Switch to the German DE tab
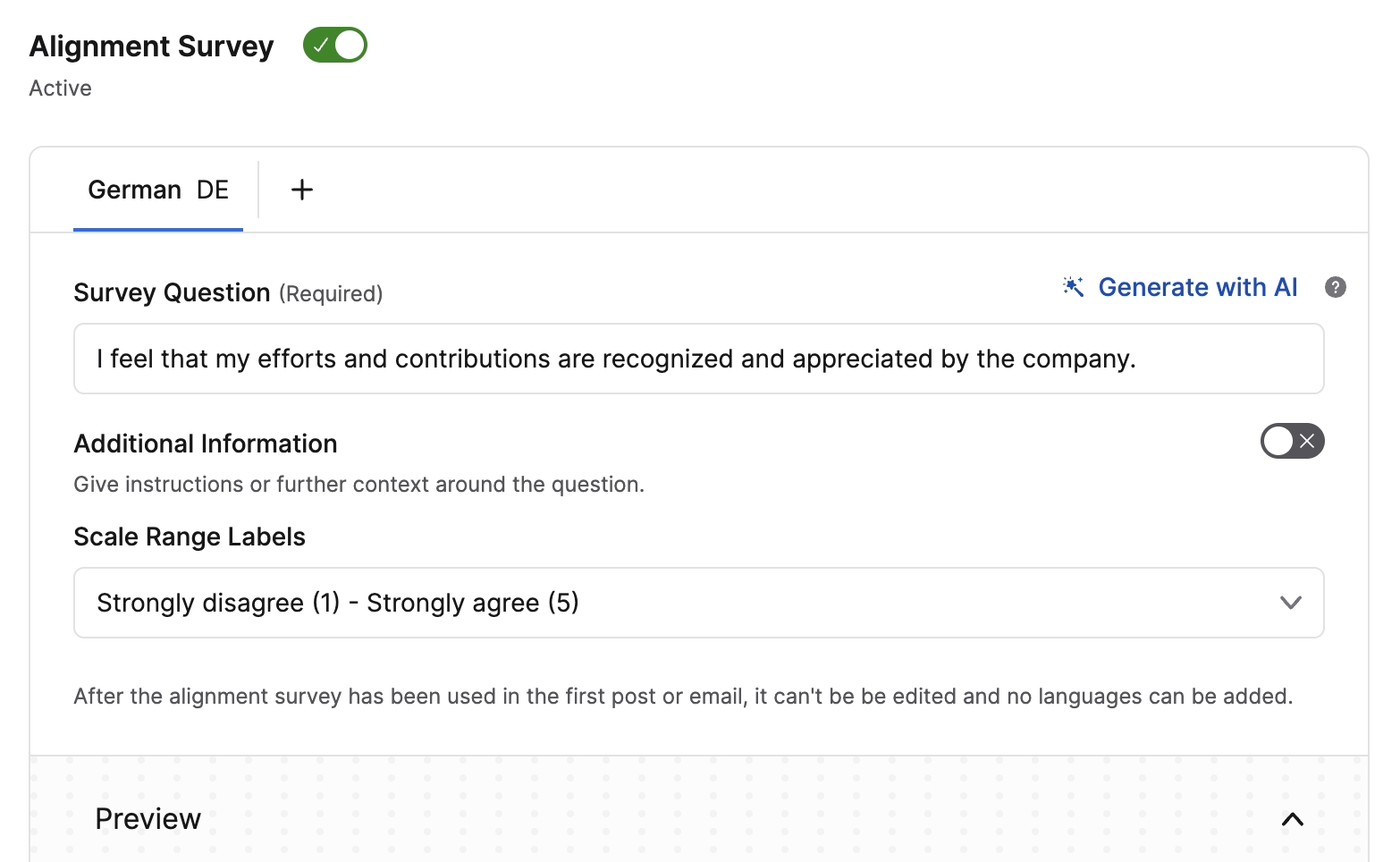The height and width of the screenshot is (862, 1400). [x=157, y=190]
